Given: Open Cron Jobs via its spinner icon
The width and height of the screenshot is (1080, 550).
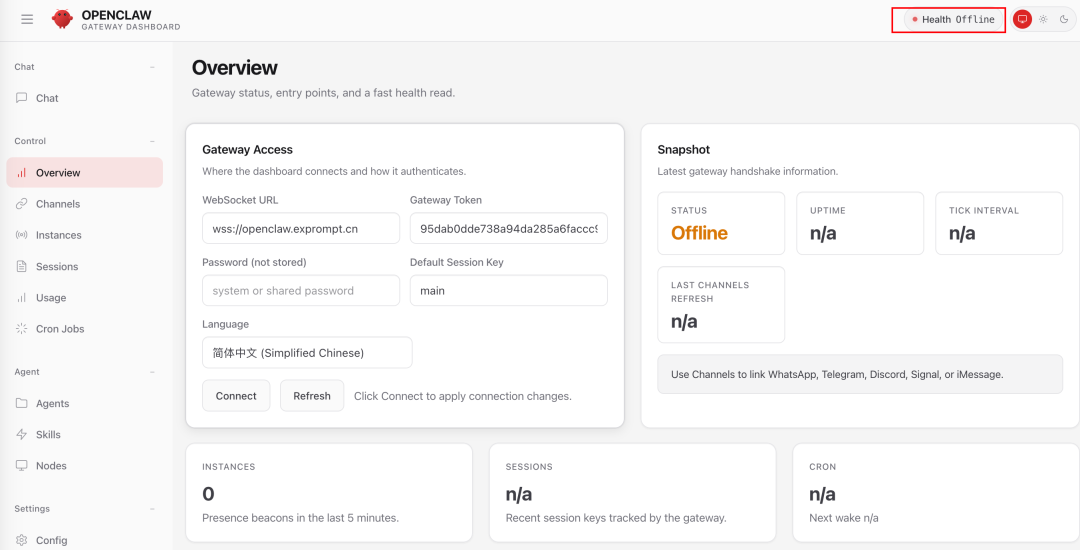Looking at the screenshot, I should pos(22,329).
